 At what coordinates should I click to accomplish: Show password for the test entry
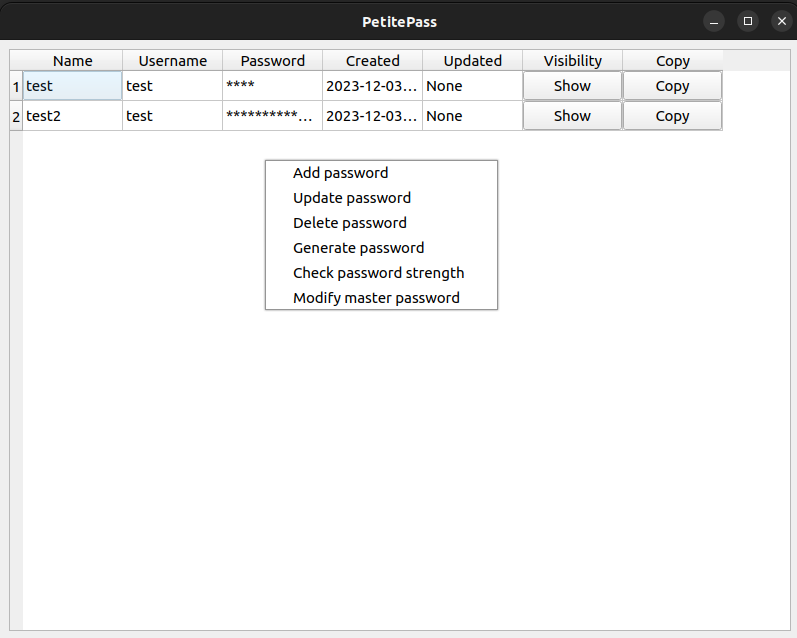tap(572, 86)
